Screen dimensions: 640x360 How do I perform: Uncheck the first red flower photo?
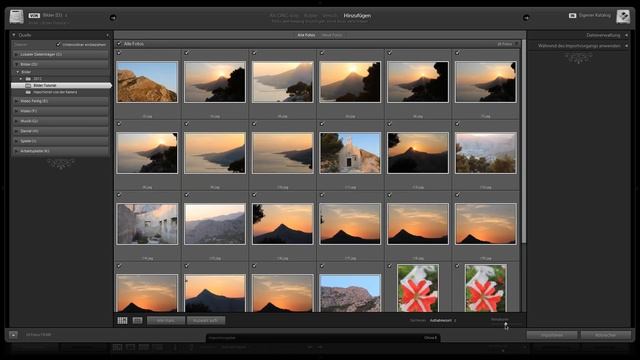[390, 266]
